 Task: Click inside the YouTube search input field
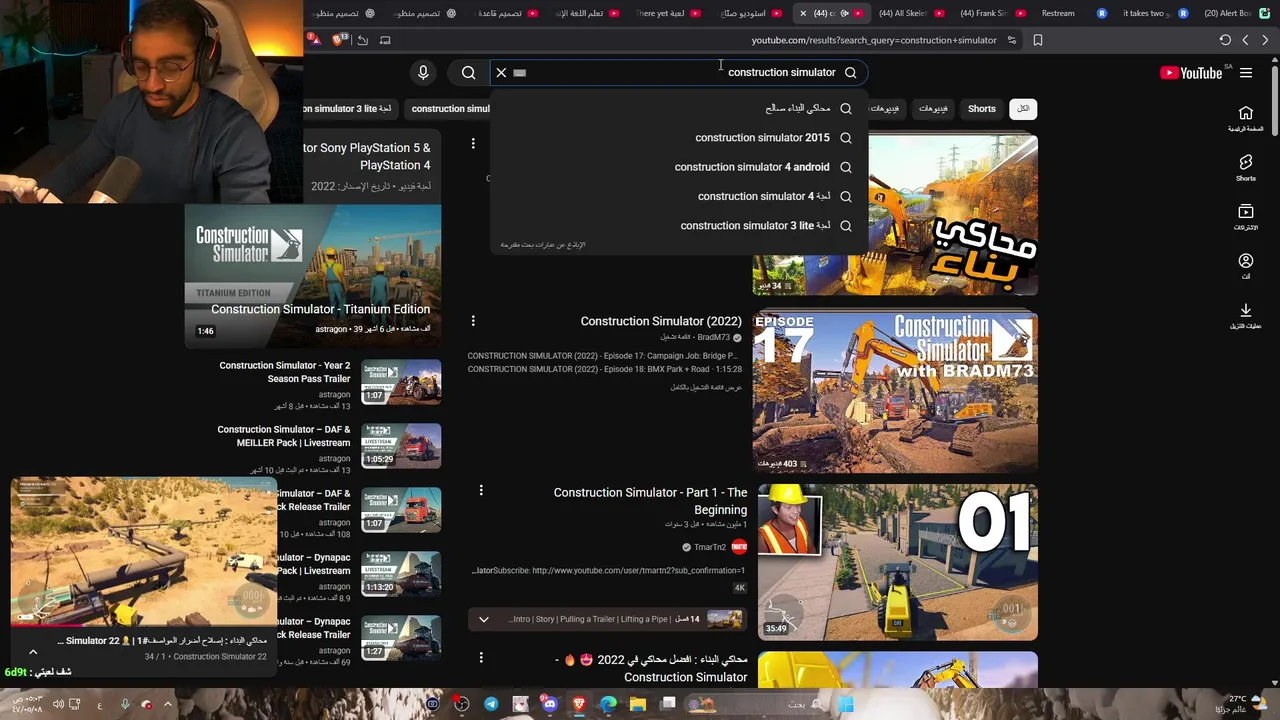coord(680,72)
